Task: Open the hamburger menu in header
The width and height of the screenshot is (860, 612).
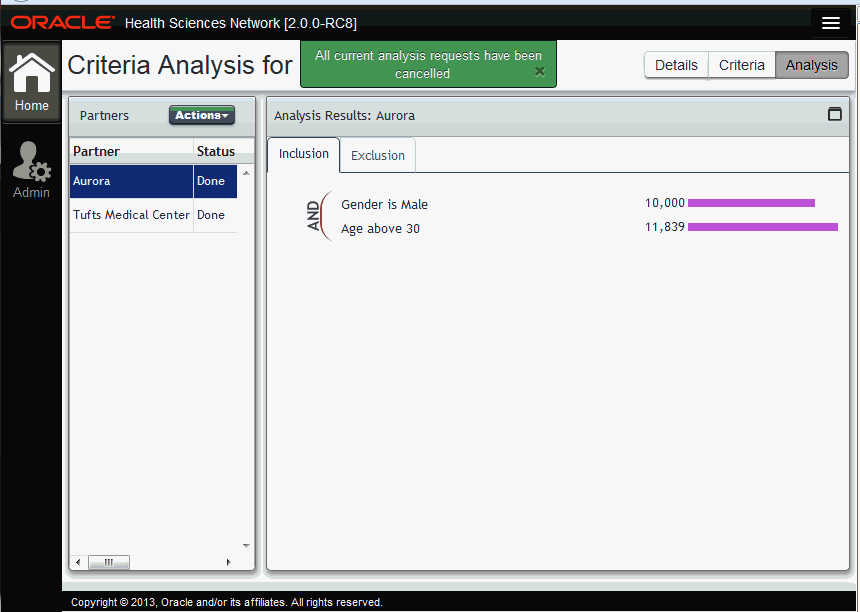Action: click(830, 23)
